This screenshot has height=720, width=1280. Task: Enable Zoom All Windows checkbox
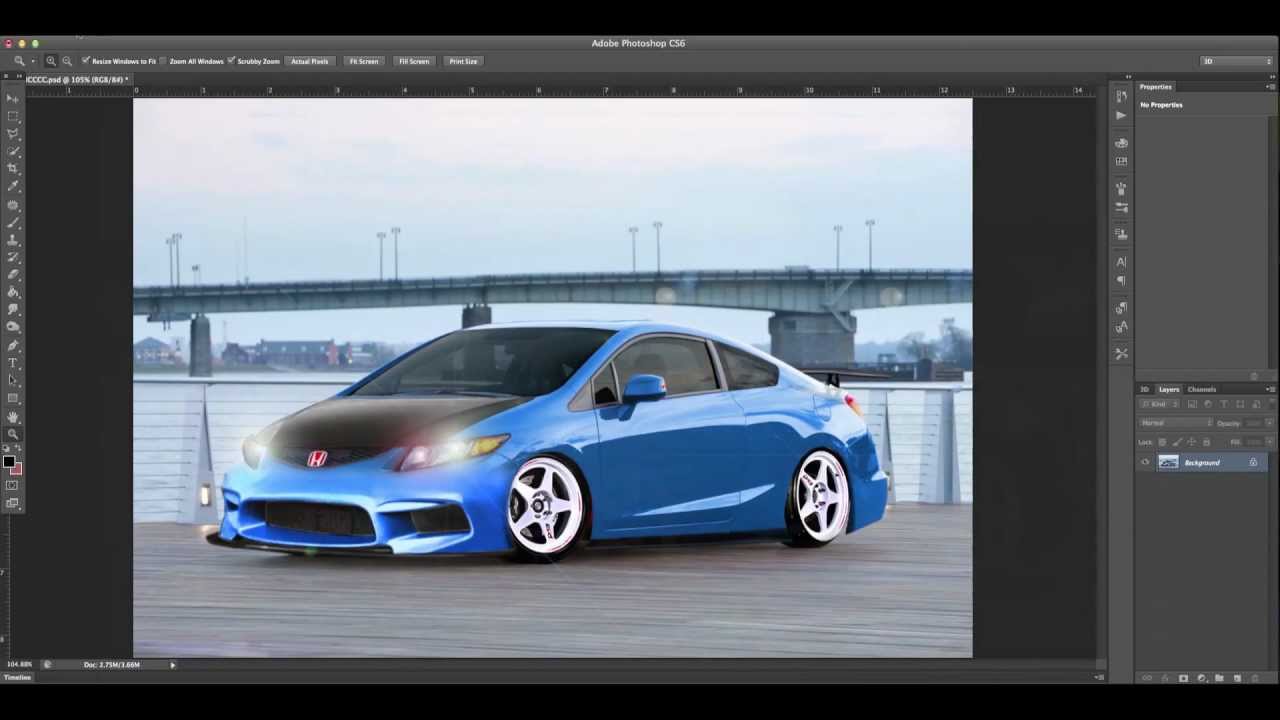click(163, 61)
